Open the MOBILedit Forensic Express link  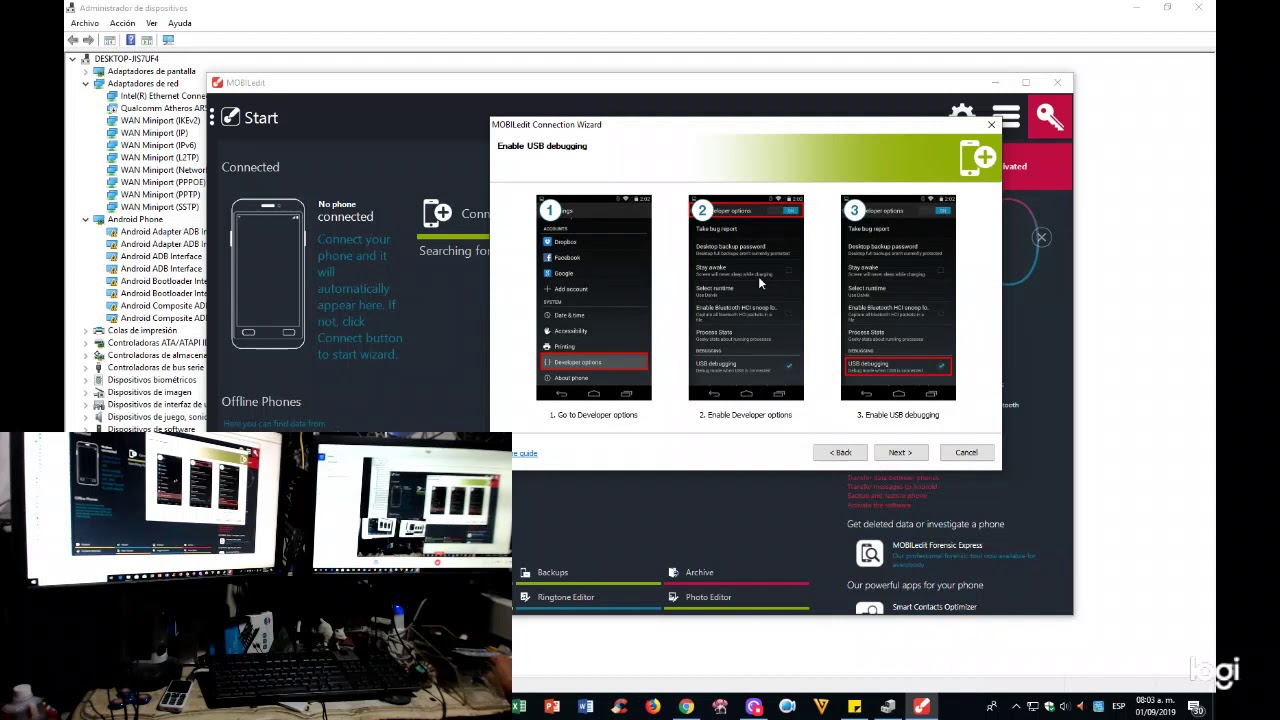coord(937,545)
